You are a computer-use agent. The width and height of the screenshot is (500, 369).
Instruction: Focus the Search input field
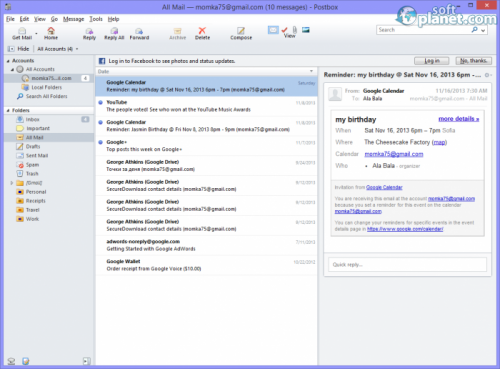pyautogui.click(x=423, y=30)
